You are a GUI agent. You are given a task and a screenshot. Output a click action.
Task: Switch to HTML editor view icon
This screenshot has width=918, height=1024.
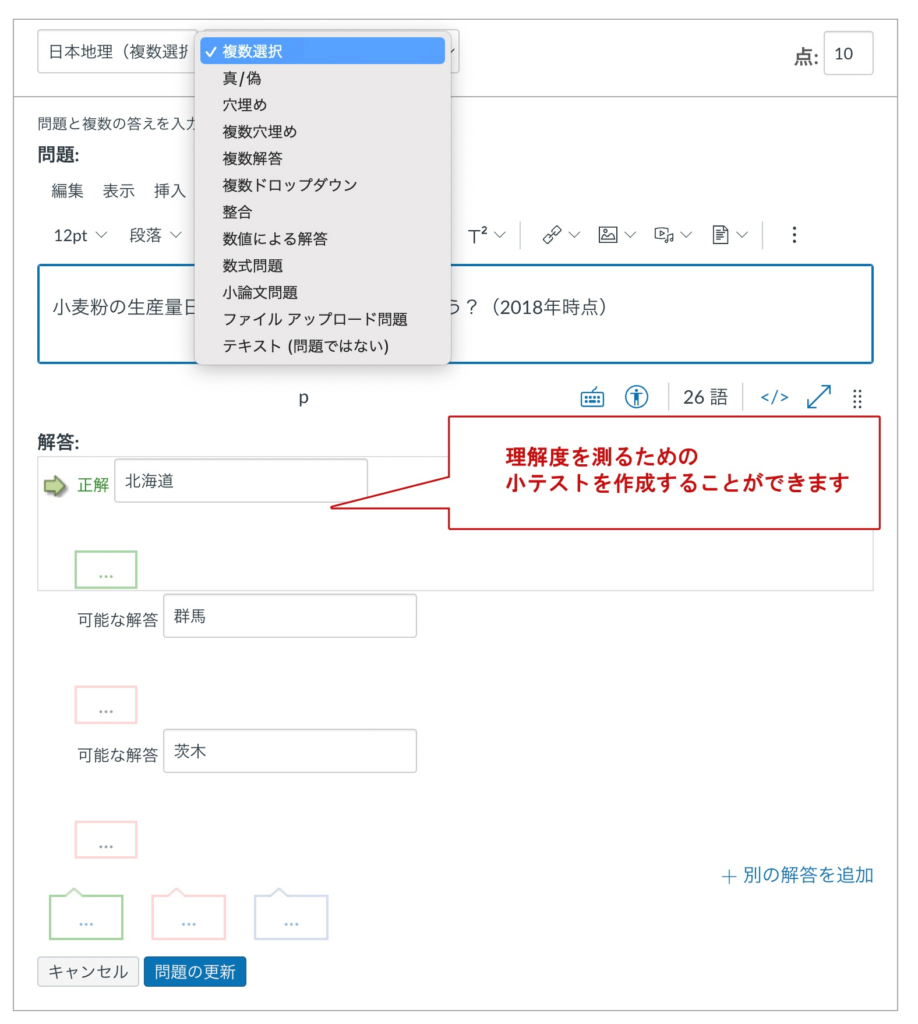(x=774, y=397)
